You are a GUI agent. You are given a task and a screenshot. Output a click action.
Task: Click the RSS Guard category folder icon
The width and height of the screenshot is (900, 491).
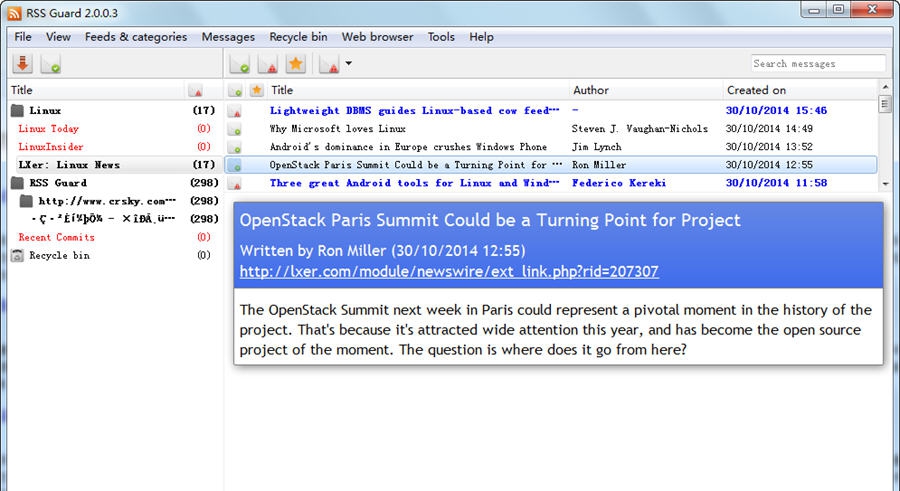tap(17, 183)
